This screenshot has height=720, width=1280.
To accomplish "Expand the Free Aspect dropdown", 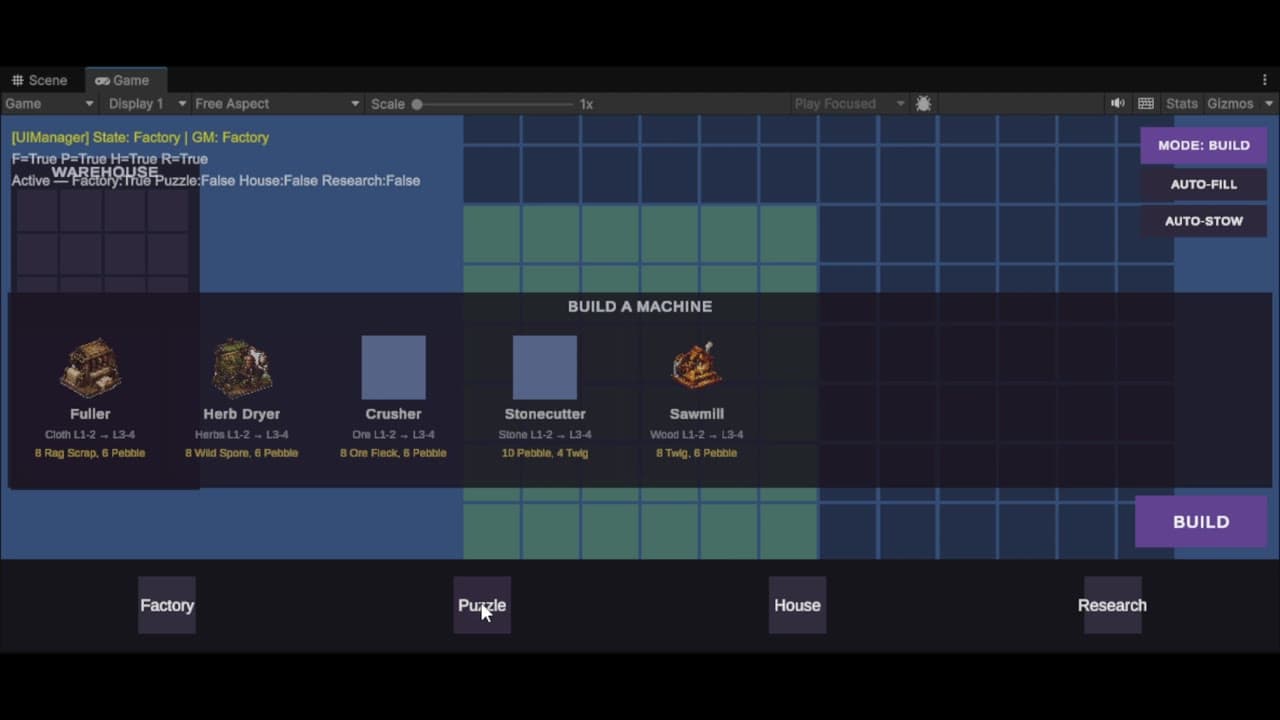I will (x=277, y=104).
